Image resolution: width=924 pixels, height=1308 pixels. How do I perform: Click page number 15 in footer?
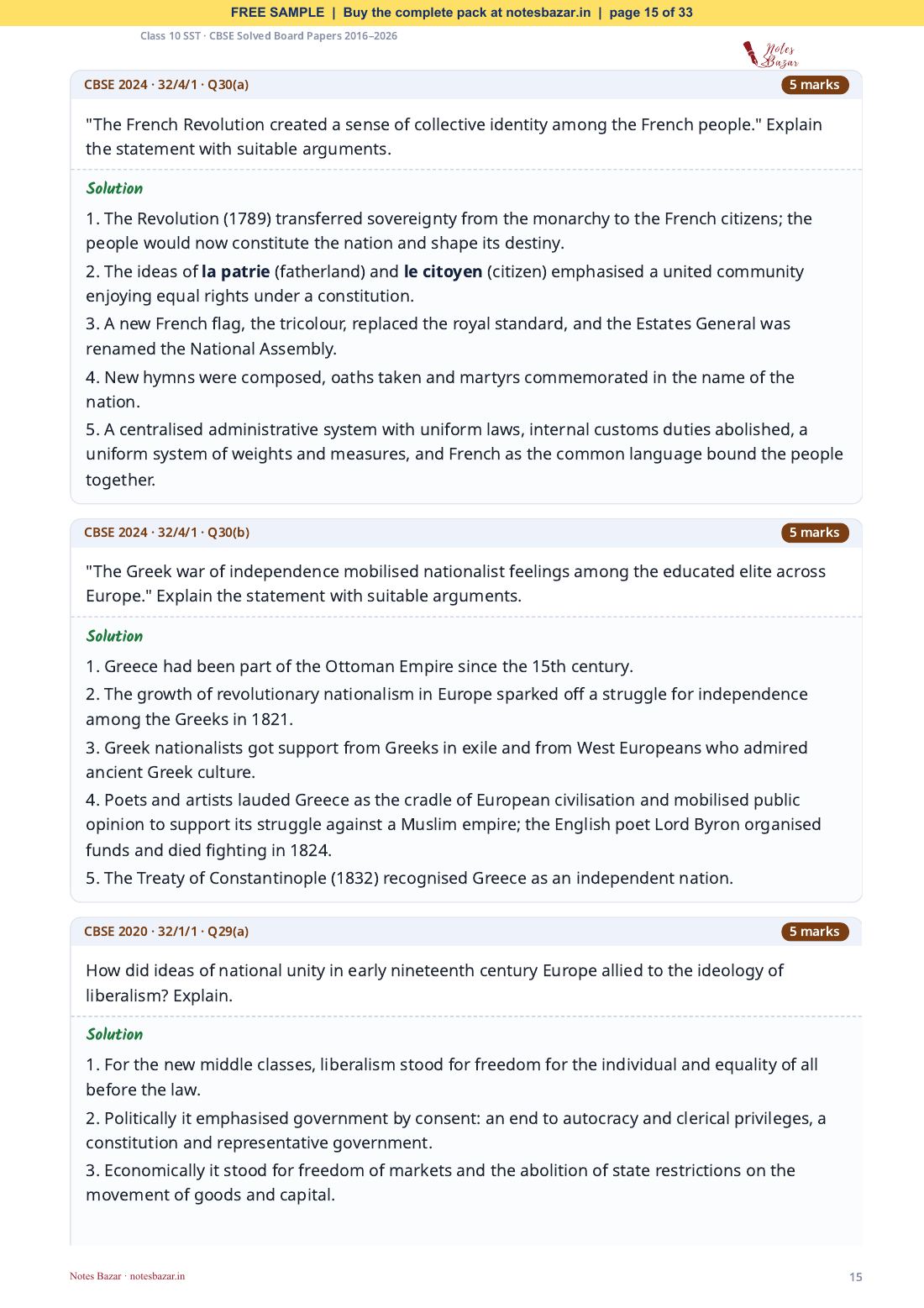click(855, 1277)
